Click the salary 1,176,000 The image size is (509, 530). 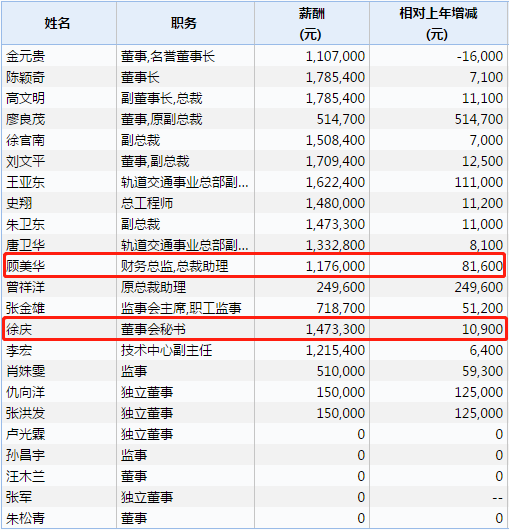coord(335,266)
